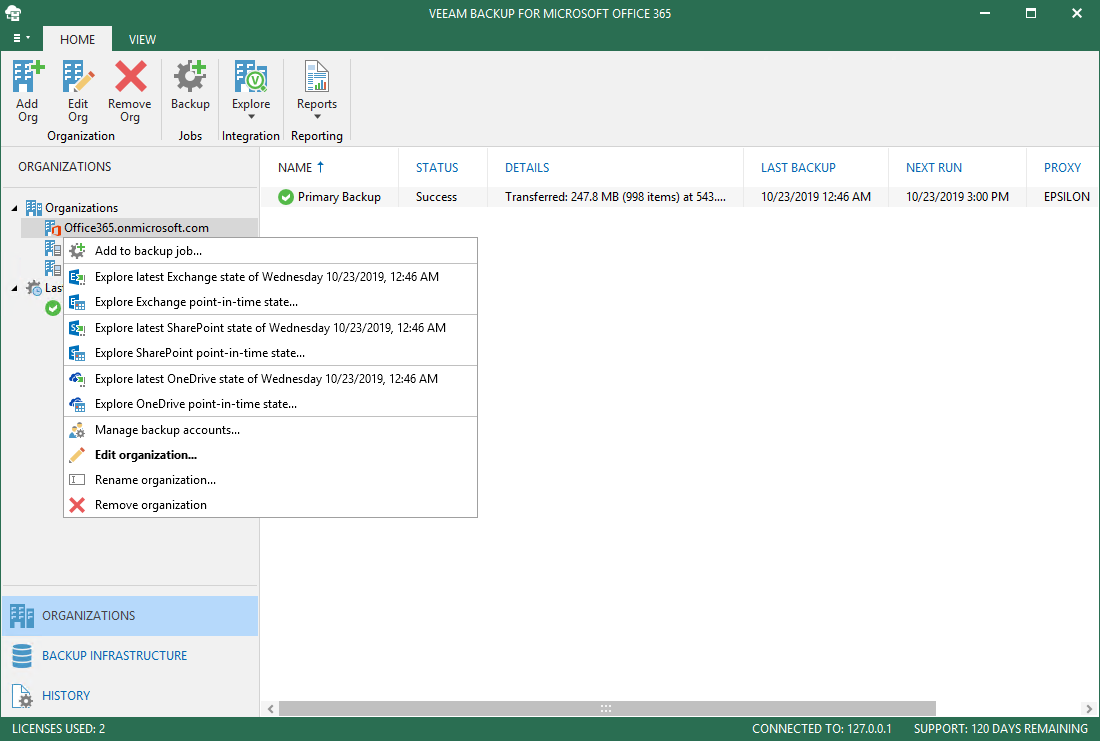
Task: Click the OneDrive point-in-time calendar icon
Action: click(x=77, y=404)
